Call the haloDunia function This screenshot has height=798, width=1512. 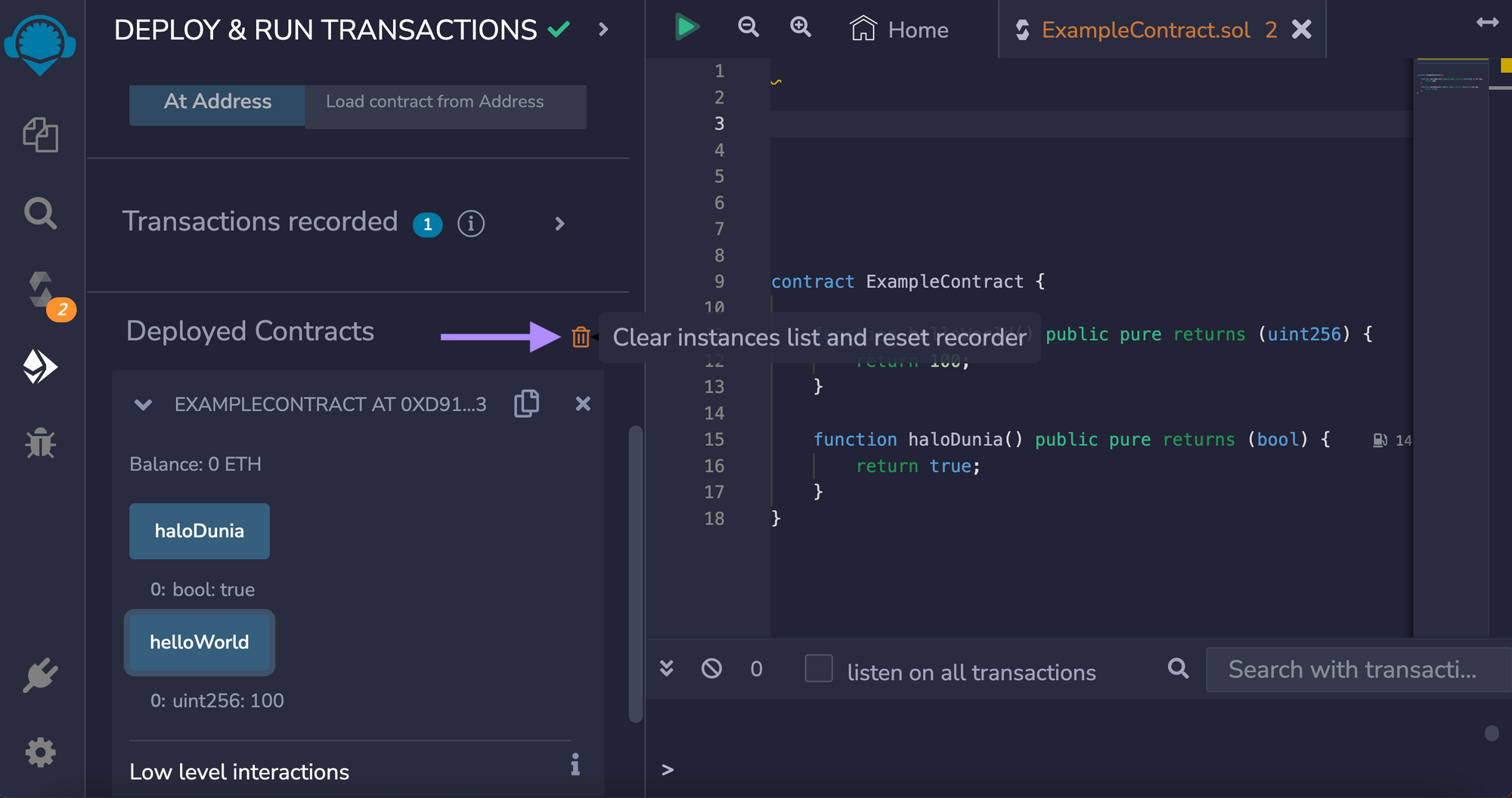(199, 530)
